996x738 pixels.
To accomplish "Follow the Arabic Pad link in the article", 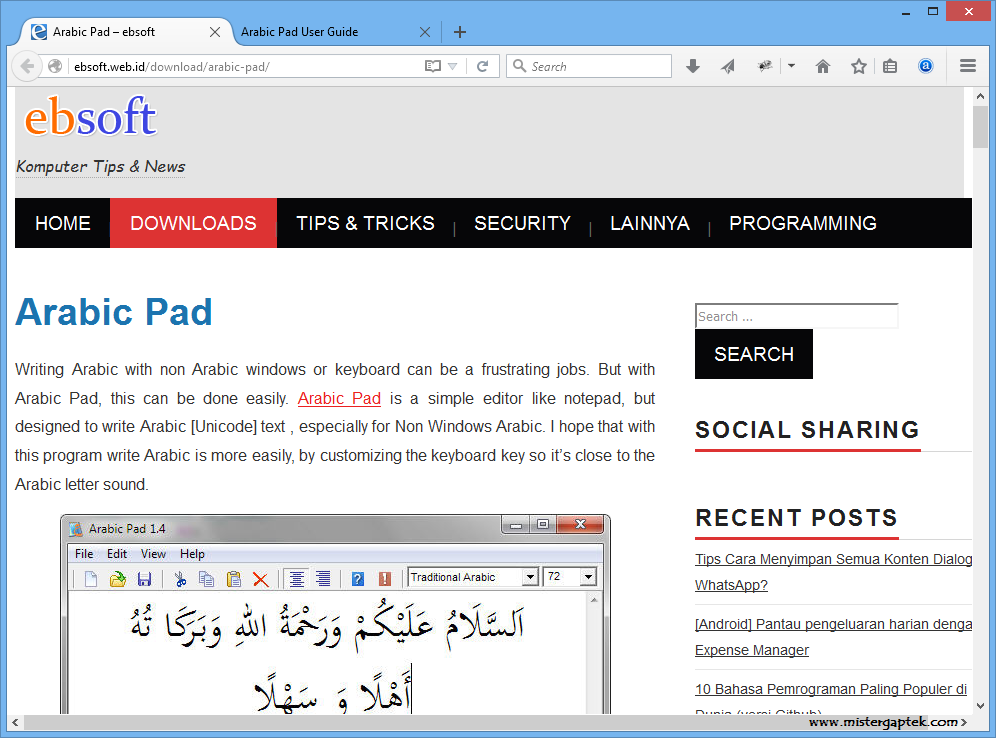I will (339, 398).
